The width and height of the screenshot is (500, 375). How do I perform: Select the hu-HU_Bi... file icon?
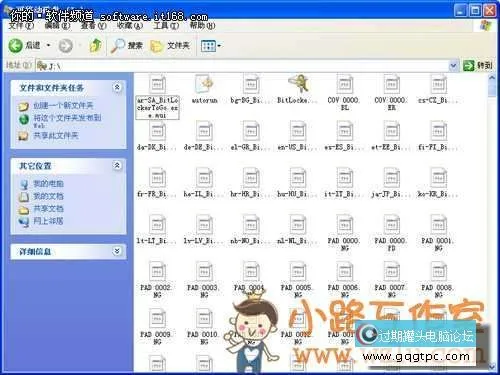pyautogui.click(x=298, y=178)
